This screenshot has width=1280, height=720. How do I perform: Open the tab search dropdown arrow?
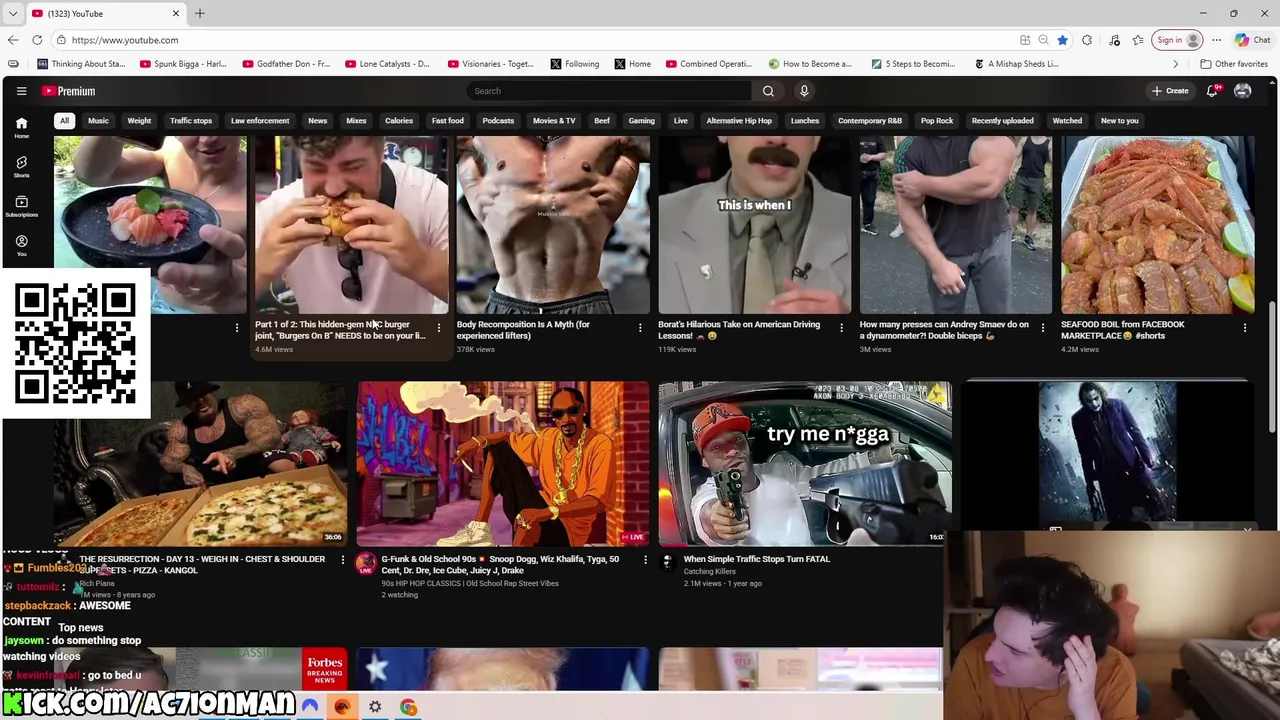click(13, 13)
